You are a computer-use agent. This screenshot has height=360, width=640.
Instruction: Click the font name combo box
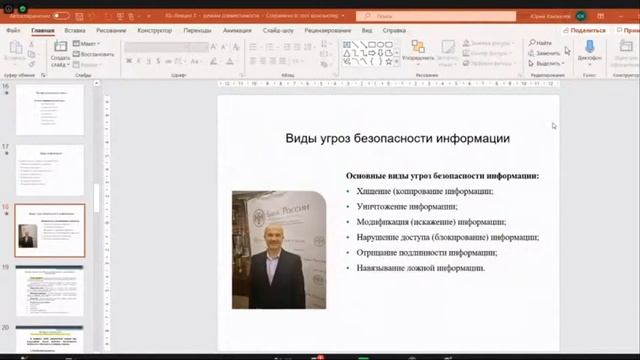pyautogui.click(x=157, y=47)
